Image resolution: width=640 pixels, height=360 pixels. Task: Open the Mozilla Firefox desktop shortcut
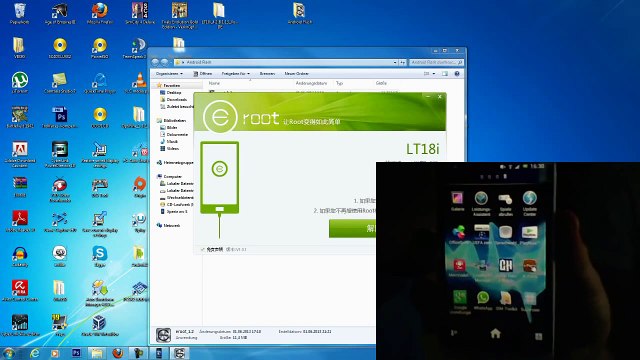pyautogui.click(x=100, y=13)
